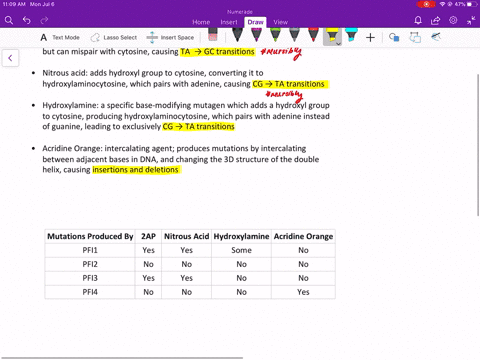Screen dimensions: 480x360
Task: Click the "Yes" cell in PFI4 row
Action: 303,292
